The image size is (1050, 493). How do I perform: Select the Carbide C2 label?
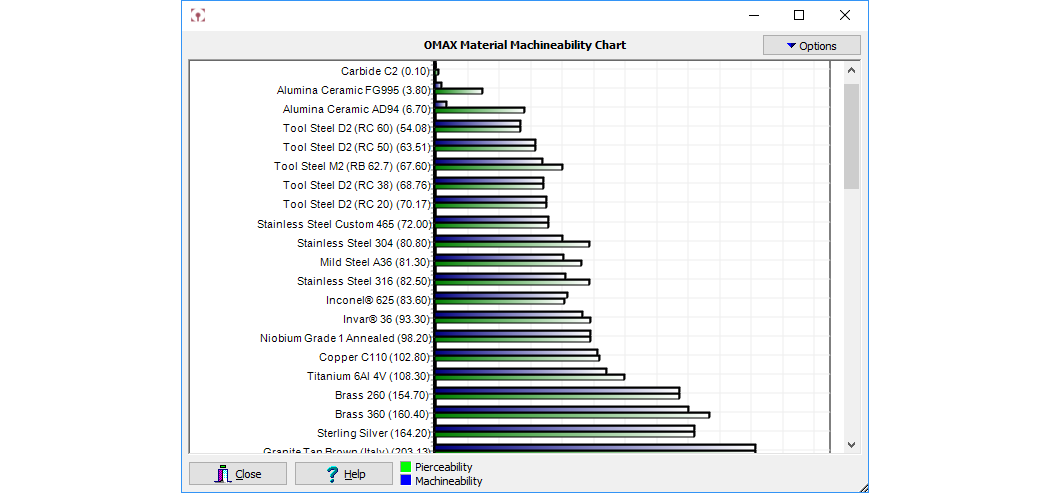pos(385,71)
